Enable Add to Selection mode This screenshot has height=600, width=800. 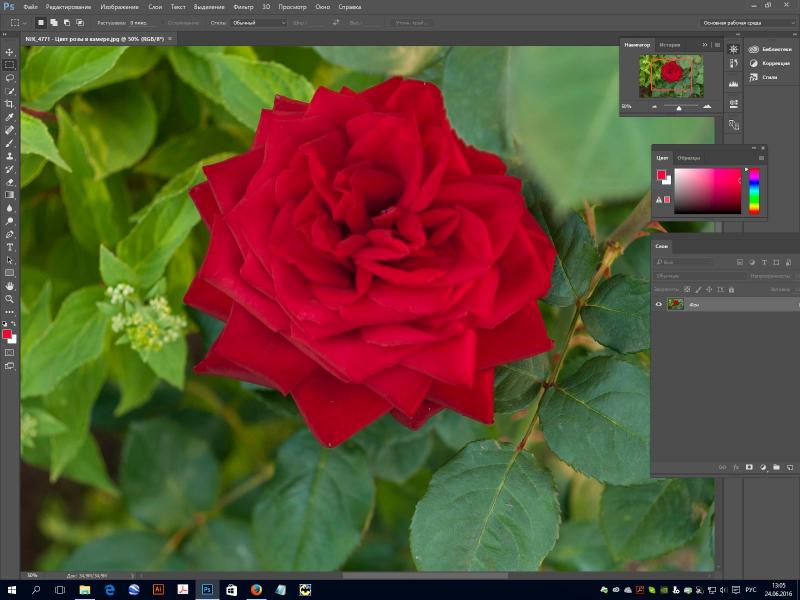[54, 23]
